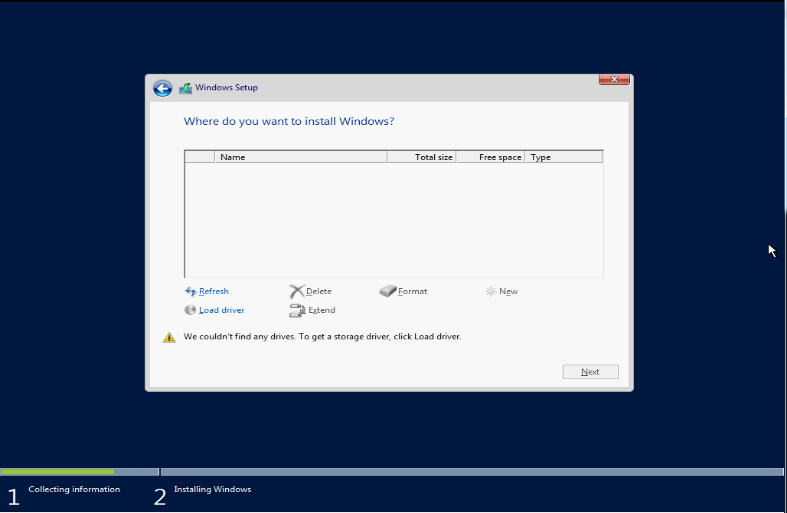Click the 'We couldn't find any drives' message
The height and width of the screenshot is (513, 787).
pos(322,337)
